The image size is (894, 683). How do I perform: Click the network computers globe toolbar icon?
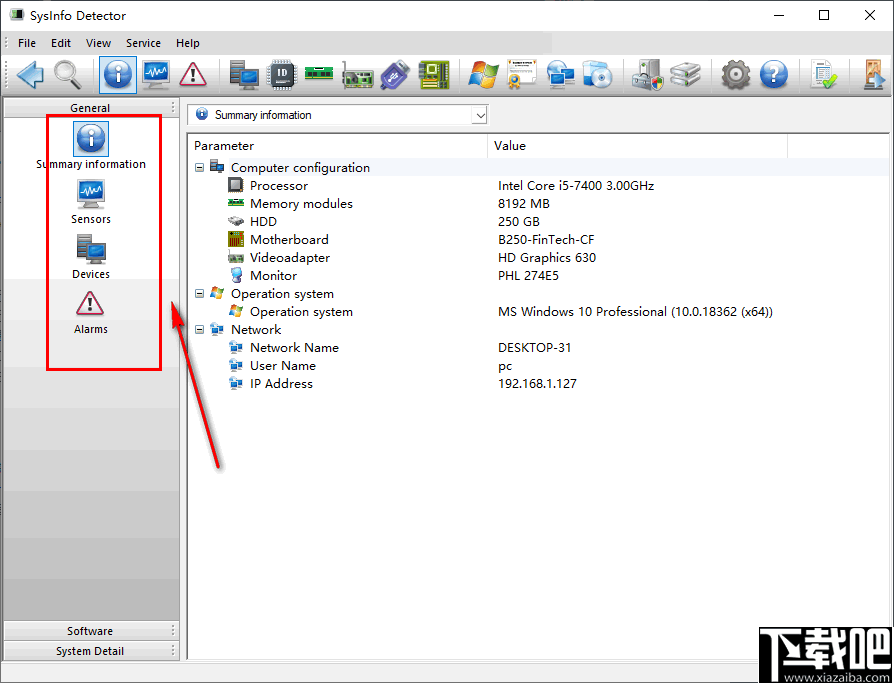tap(560, 75)
